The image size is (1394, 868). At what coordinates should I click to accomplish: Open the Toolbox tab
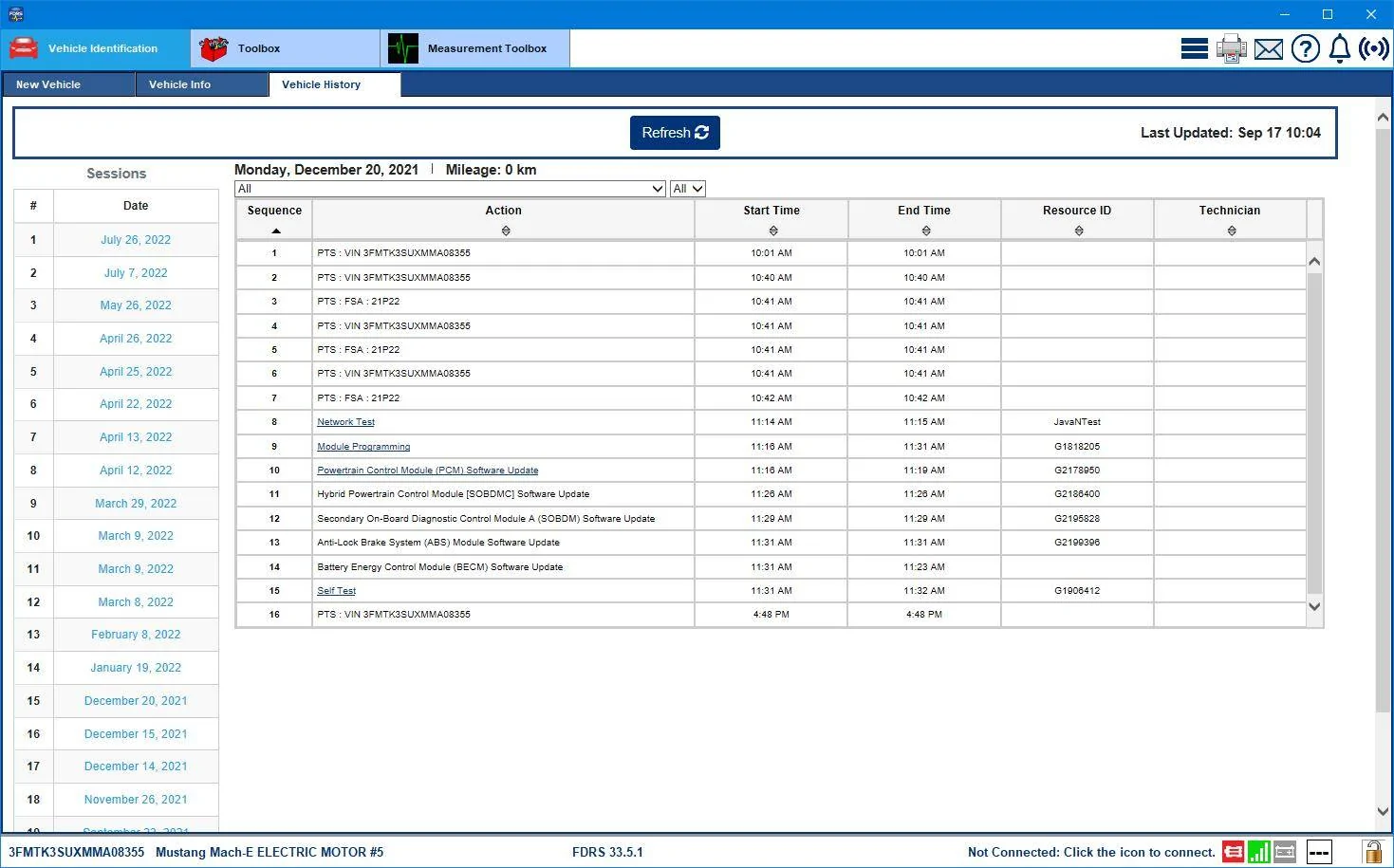[x=285, y=48]
